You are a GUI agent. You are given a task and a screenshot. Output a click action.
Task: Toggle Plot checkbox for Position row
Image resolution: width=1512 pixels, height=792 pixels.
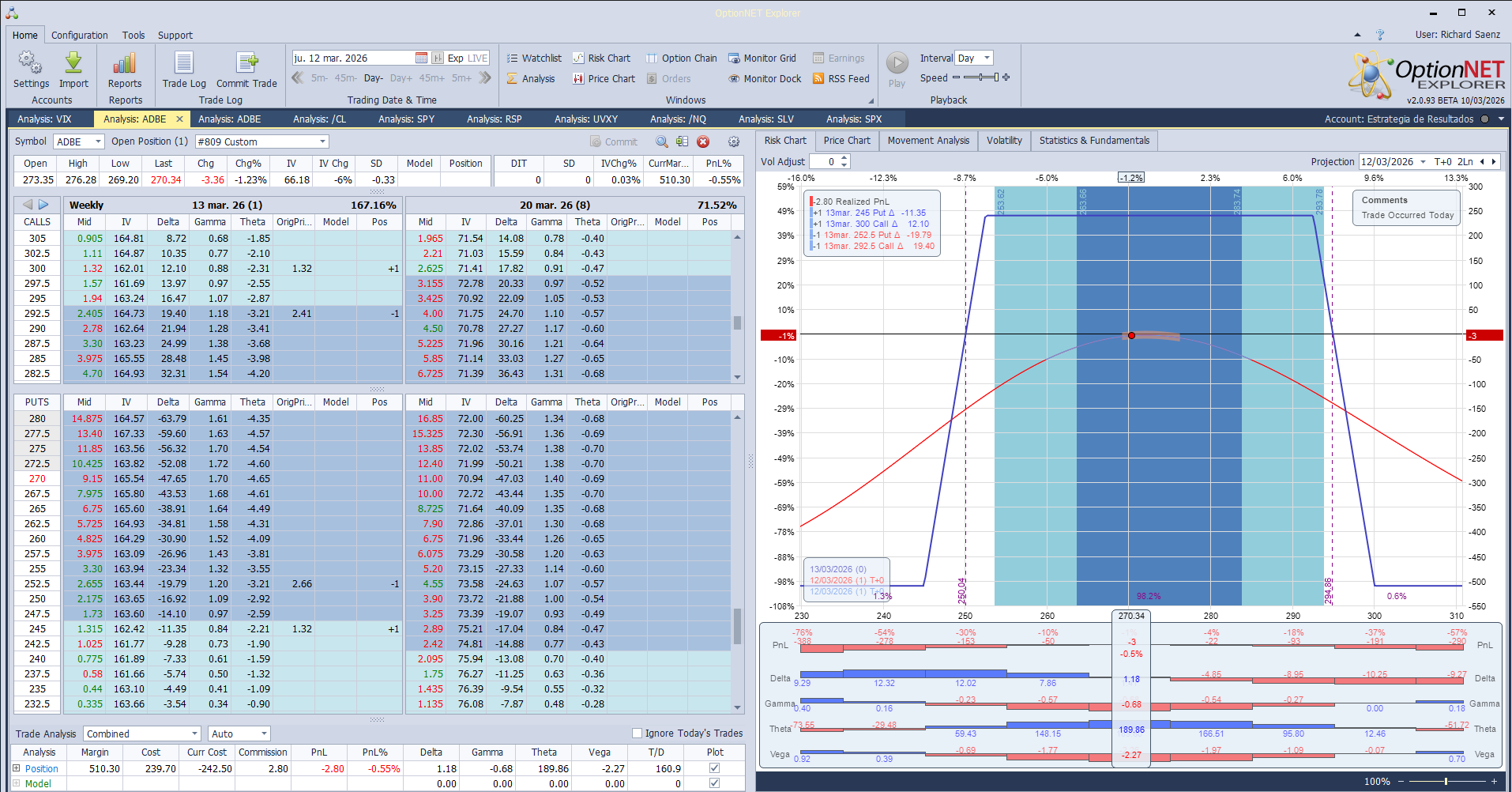(x=714, y=768)
